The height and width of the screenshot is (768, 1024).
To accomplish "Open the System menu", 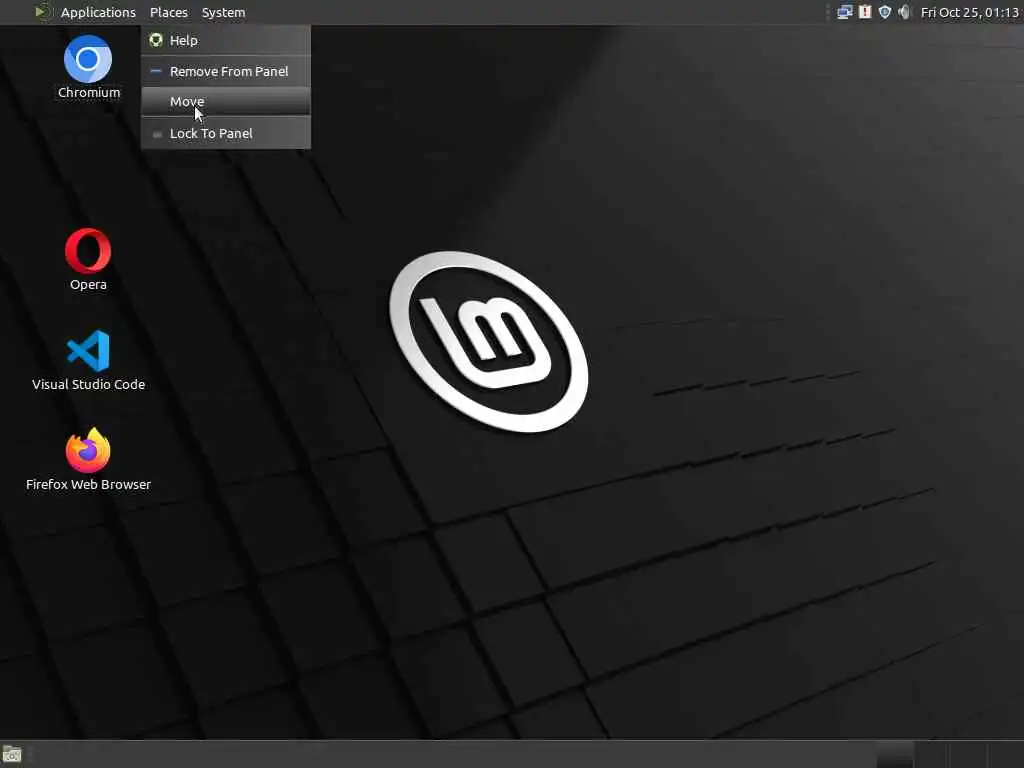I will (223, 12).
